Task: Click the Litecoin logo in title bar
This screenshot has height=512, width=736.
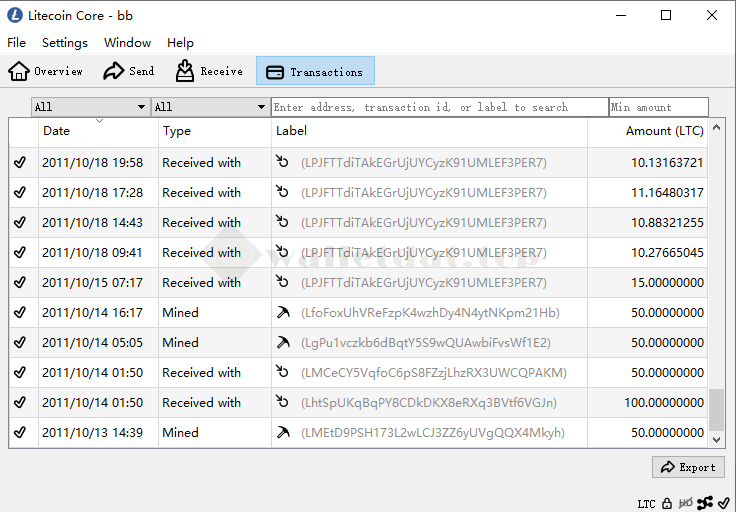Action: [15, 15]
